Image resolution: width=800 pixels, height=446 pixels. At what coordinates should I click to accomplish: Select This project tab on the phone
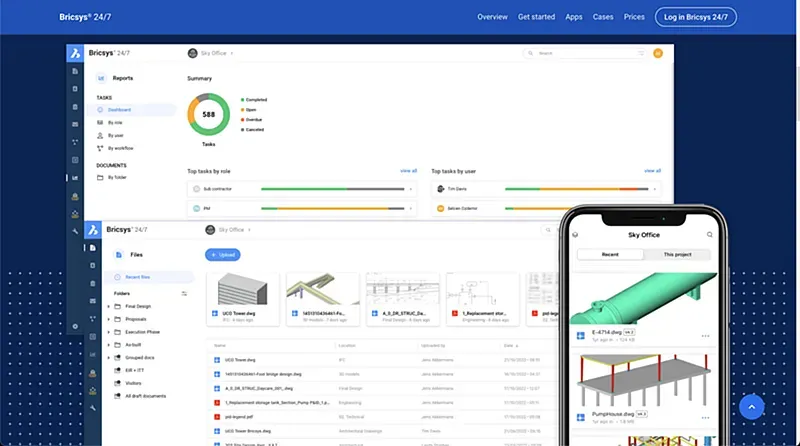677,254
